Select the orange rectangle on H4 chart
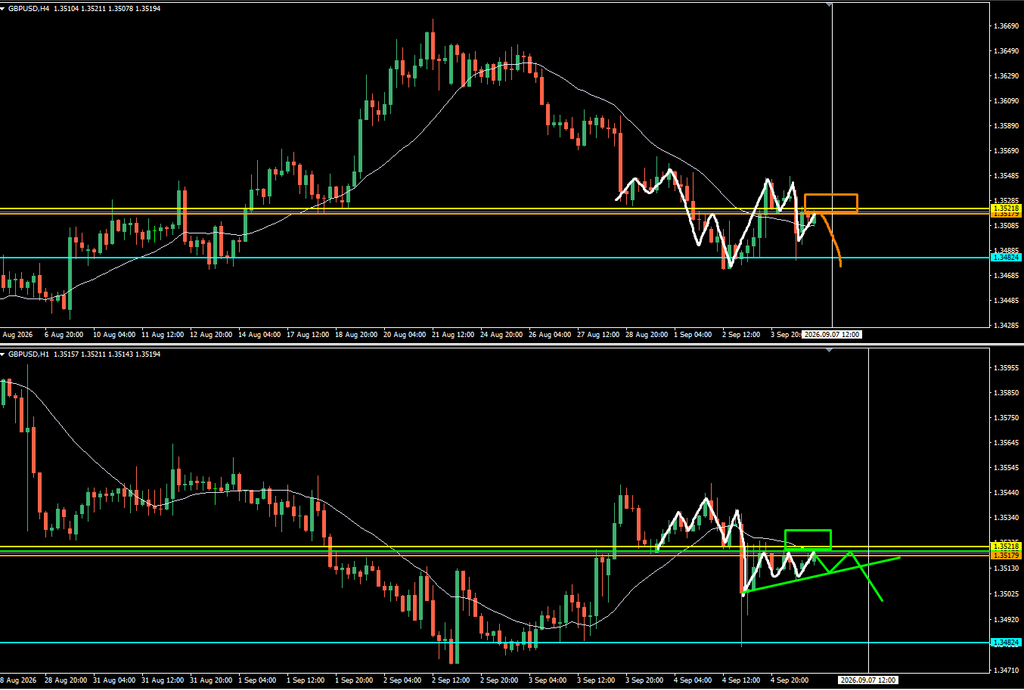The height and width of the screenshot is (690, 1024). (831, 203)
